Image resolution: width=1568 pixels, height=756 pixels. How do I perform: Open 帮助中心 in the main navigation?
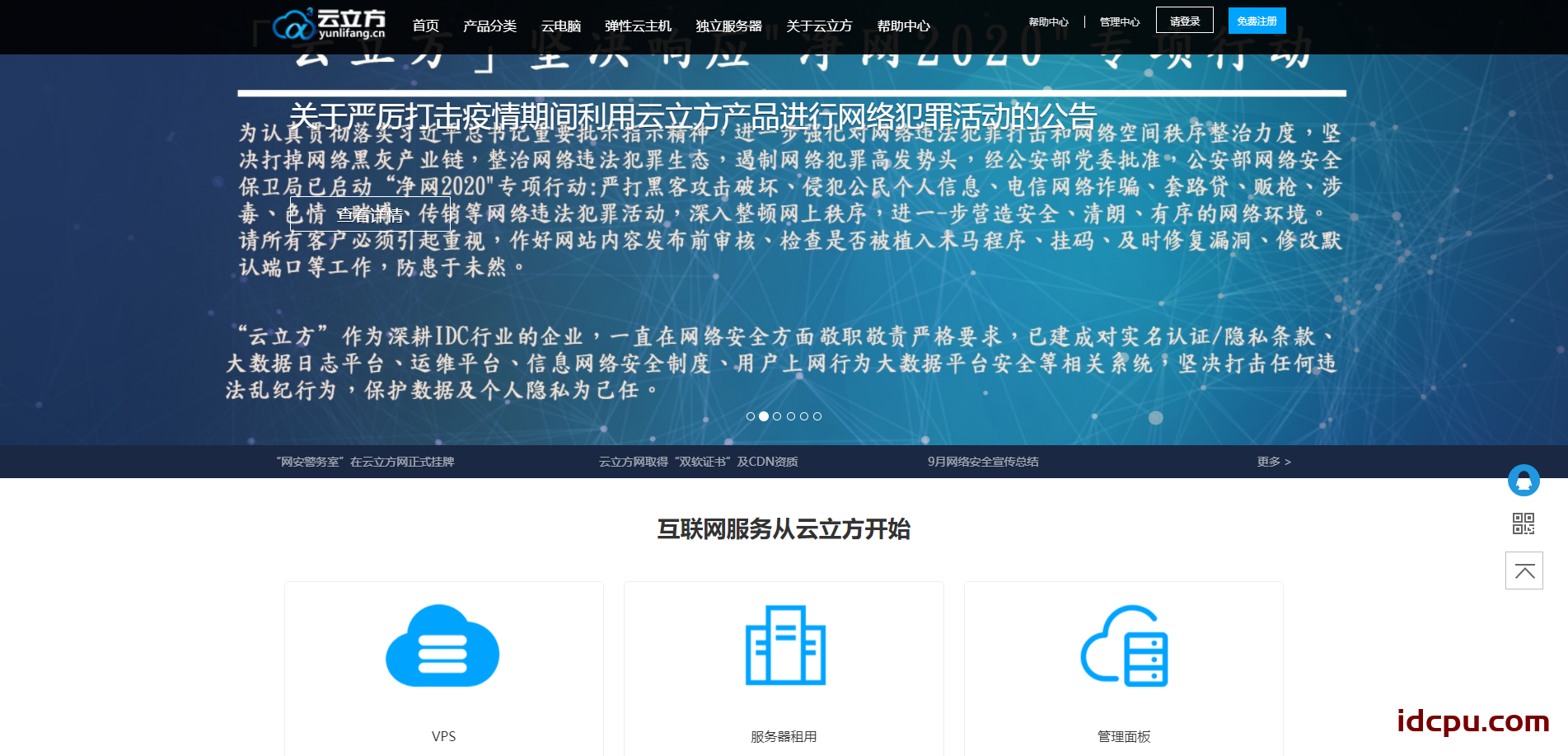903,26
